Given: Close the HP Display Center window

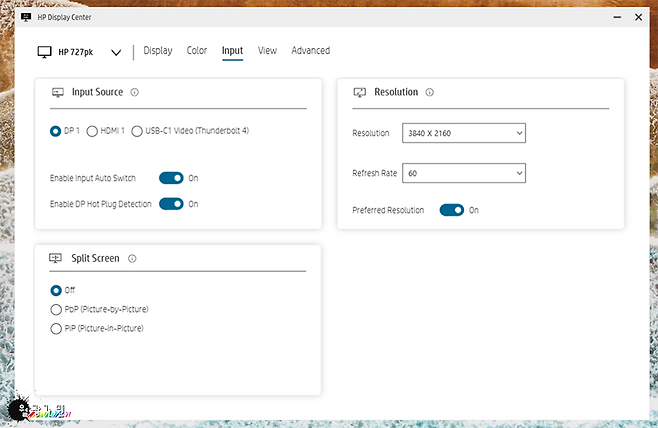Looking at the screenshot, I should tap(639, 17).
